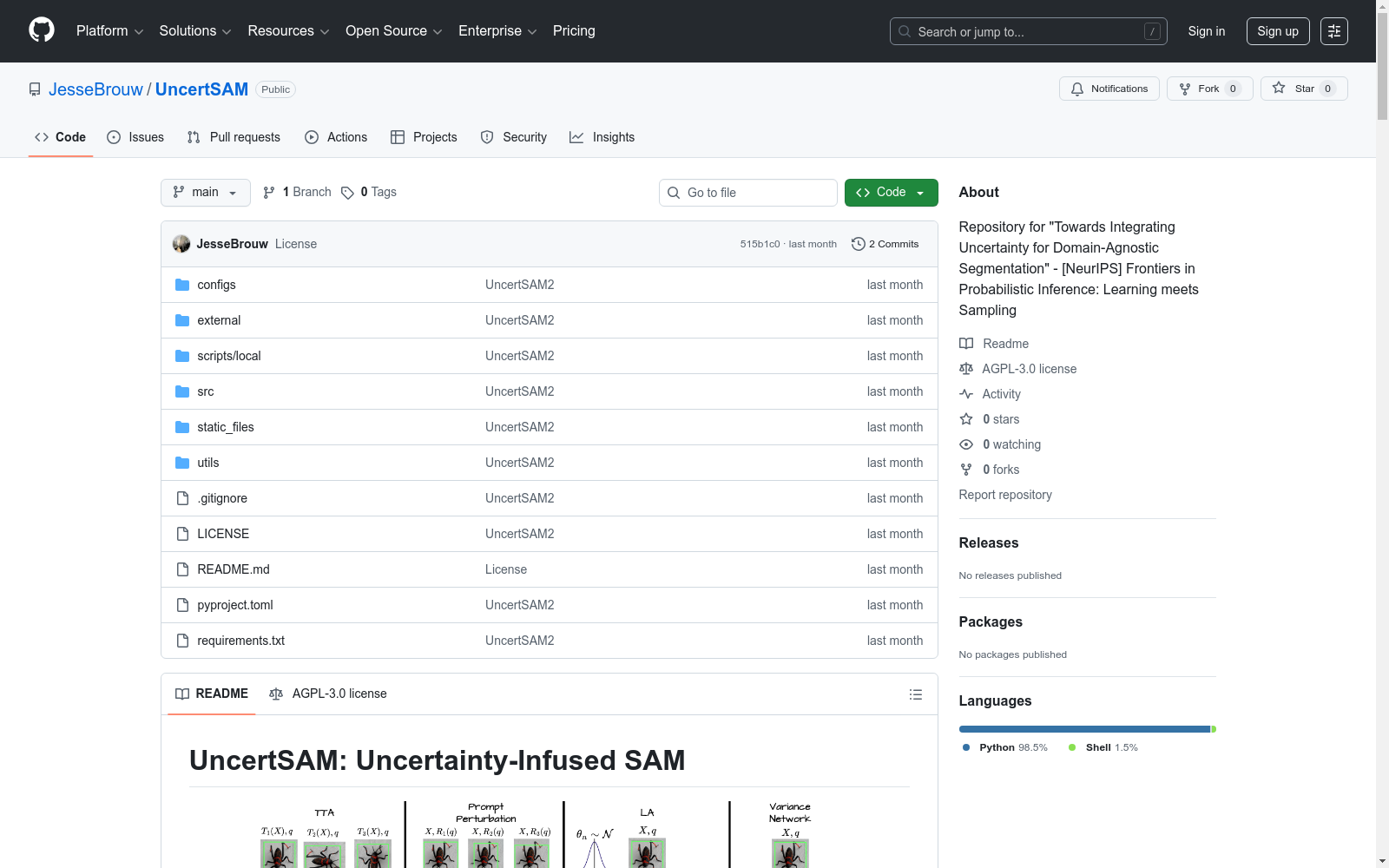Open the 0 stars link in About

pos(1001,419)
